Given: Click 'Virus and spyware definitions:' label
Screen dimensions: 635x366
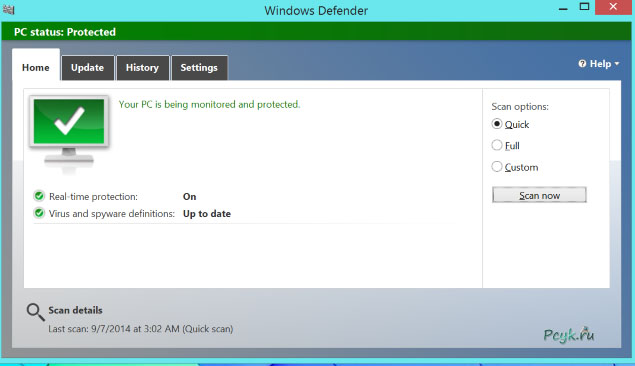Looking at the screenshot, I should [x=112, y=214].
